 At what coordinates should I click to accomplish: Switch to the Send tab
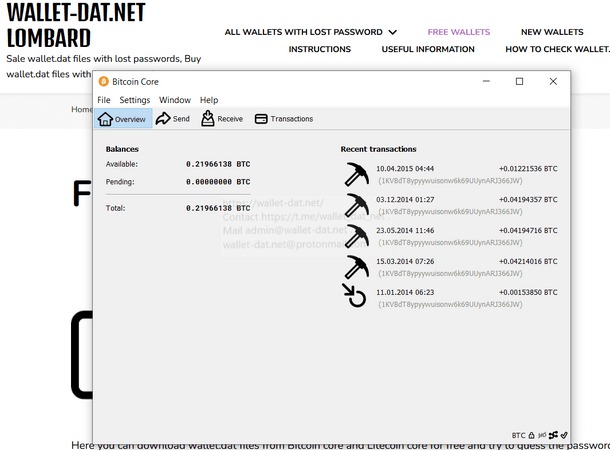pyautogui.click(x=173, y=119)
